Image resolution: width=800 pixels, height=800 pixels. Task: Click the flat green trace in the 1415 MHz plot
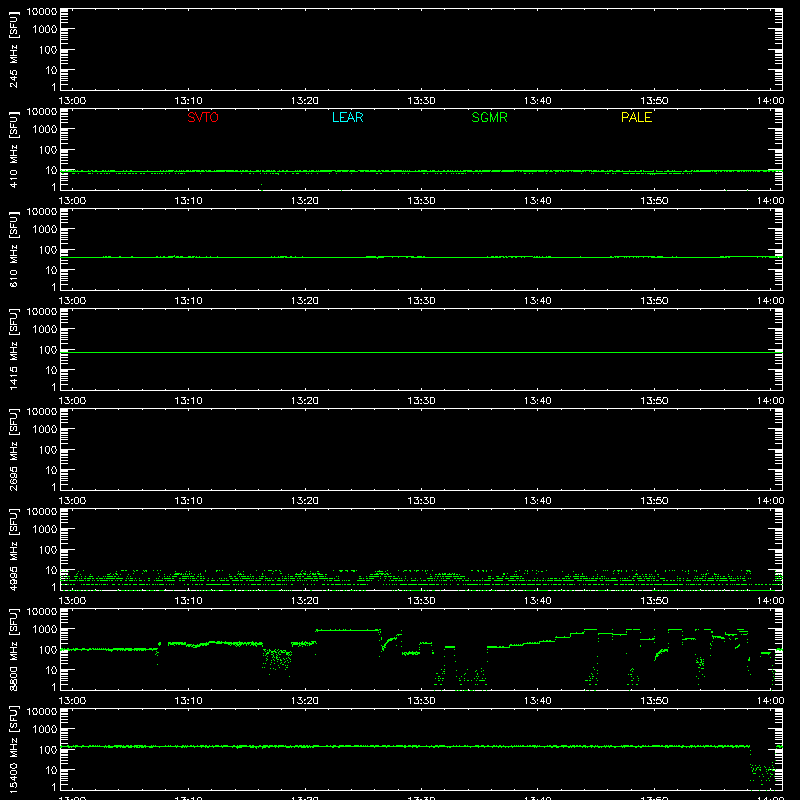point(421,353)
